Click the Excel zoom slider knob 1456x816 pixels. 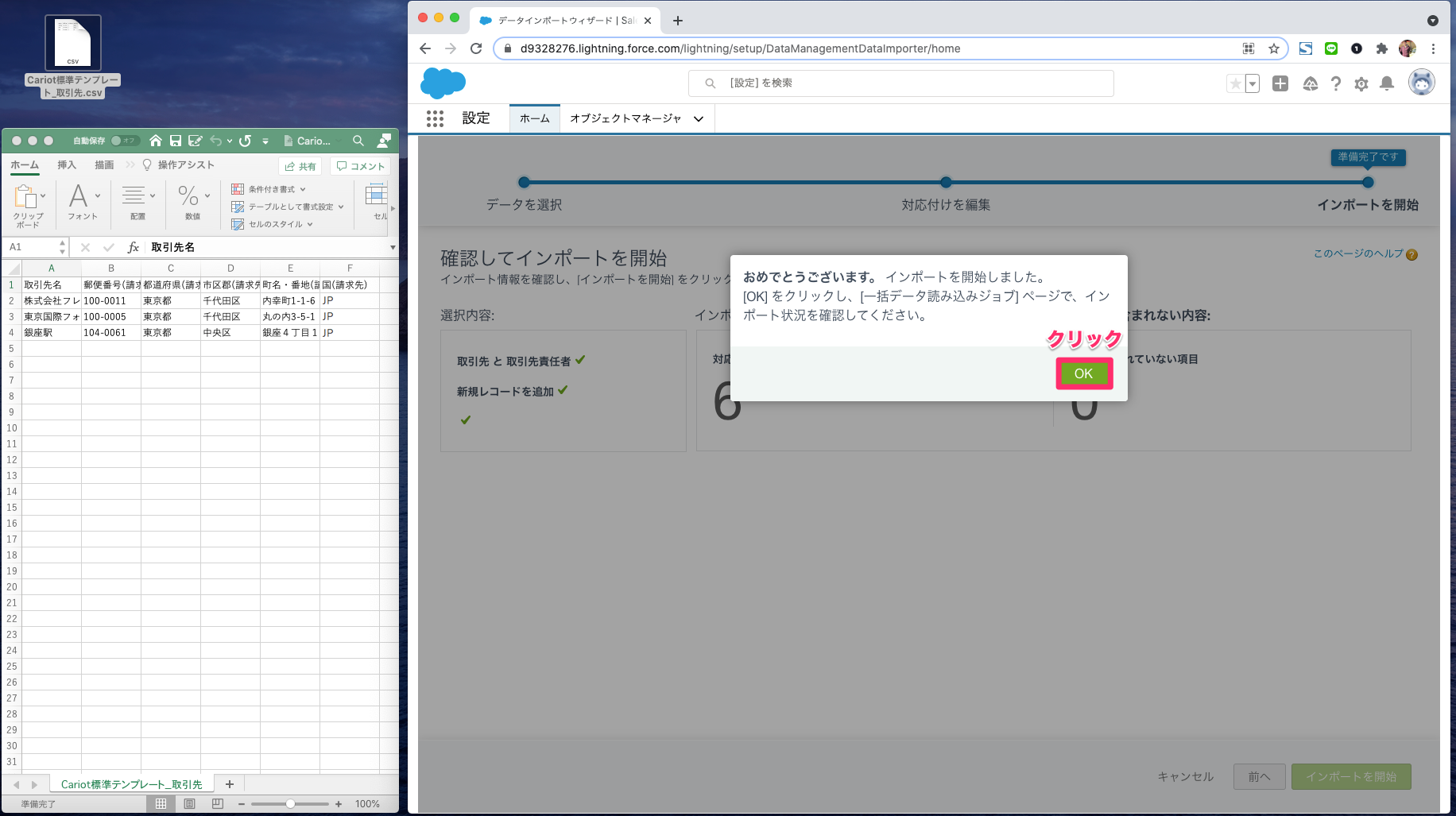pos(291,804)
